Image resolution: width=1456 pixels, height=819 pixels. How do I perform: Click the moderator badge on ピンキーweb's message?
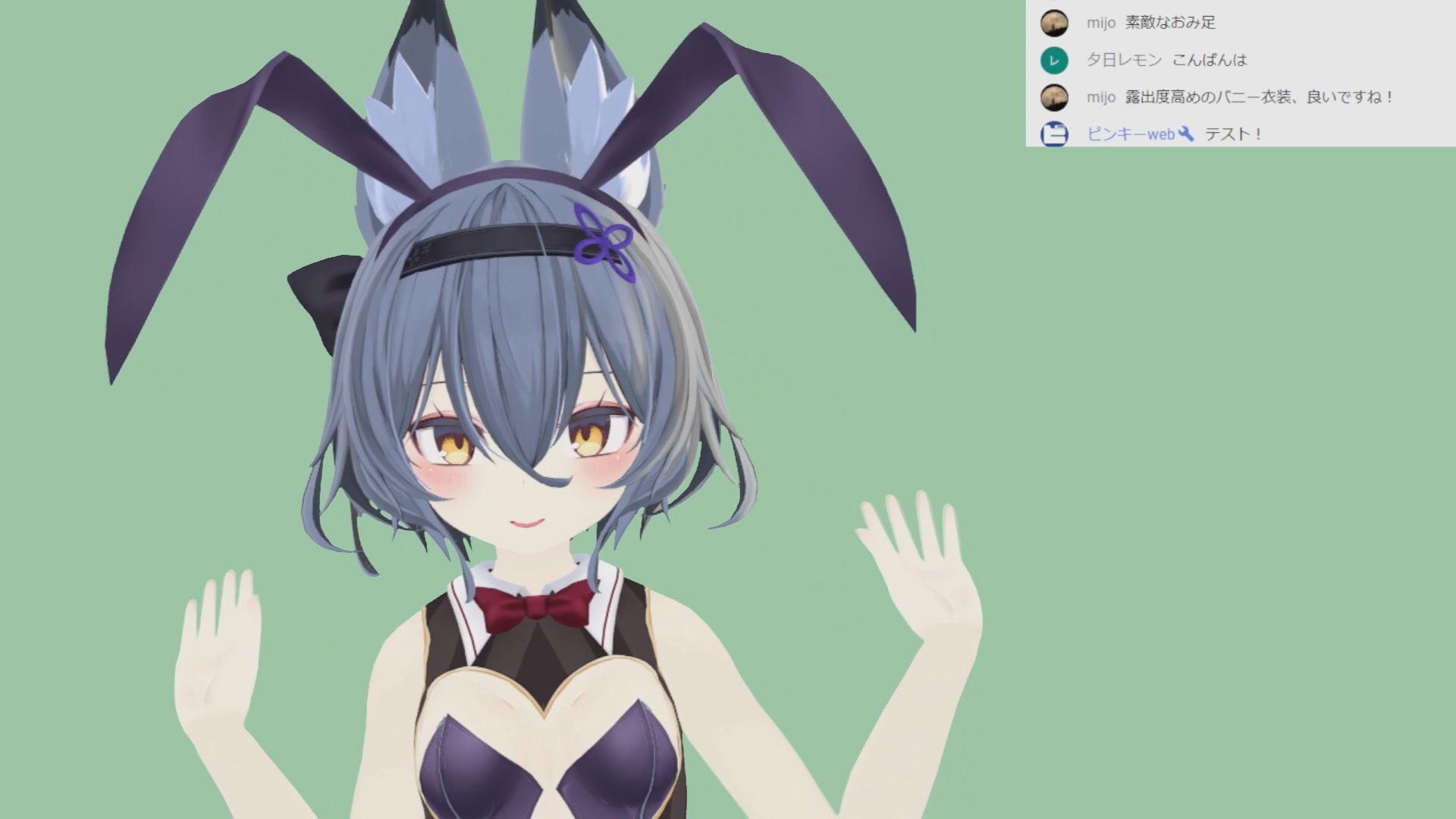(x=1188, y=134)
